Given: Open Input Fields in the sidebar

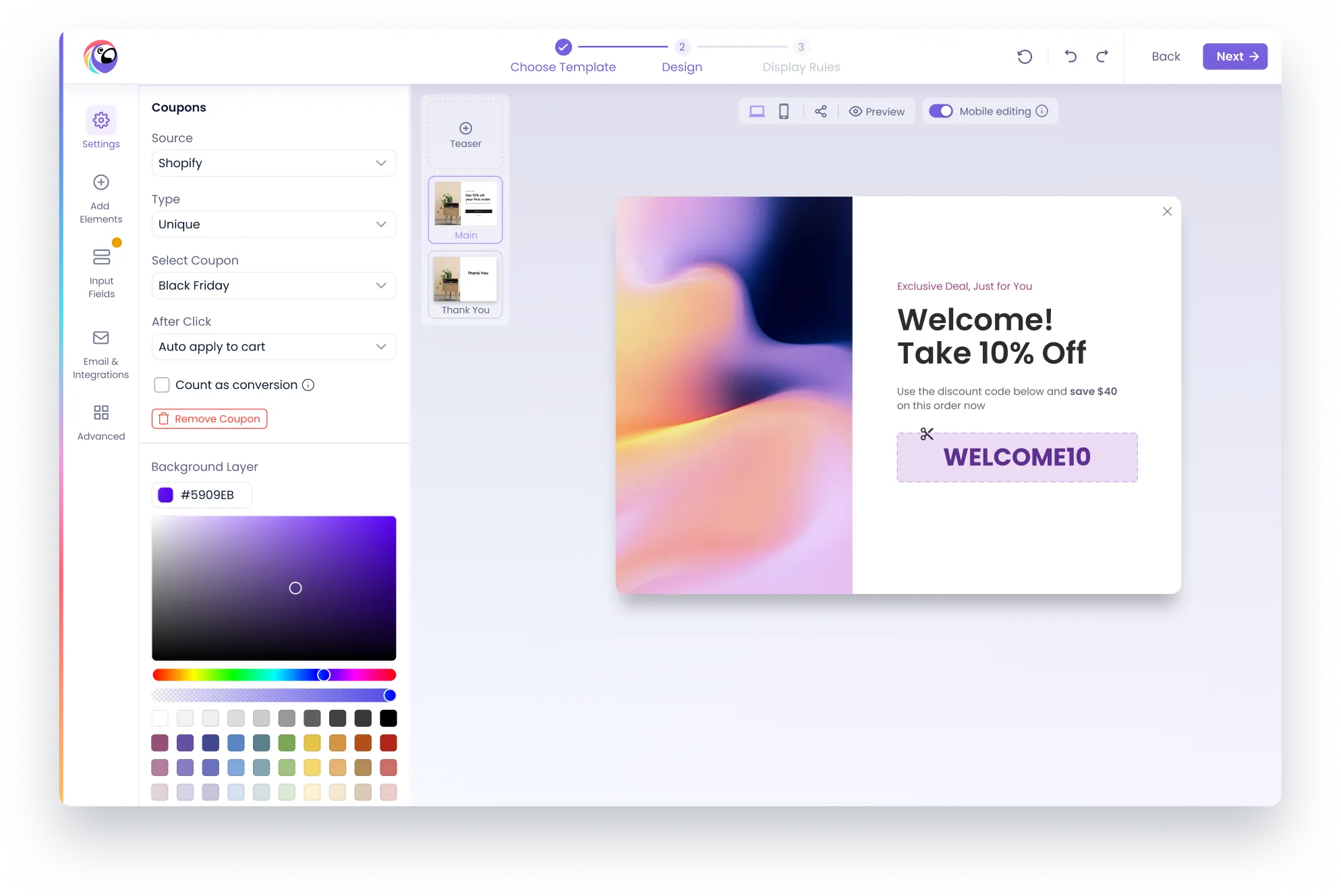Looking at the screenshot, I should tap(101, 258).
